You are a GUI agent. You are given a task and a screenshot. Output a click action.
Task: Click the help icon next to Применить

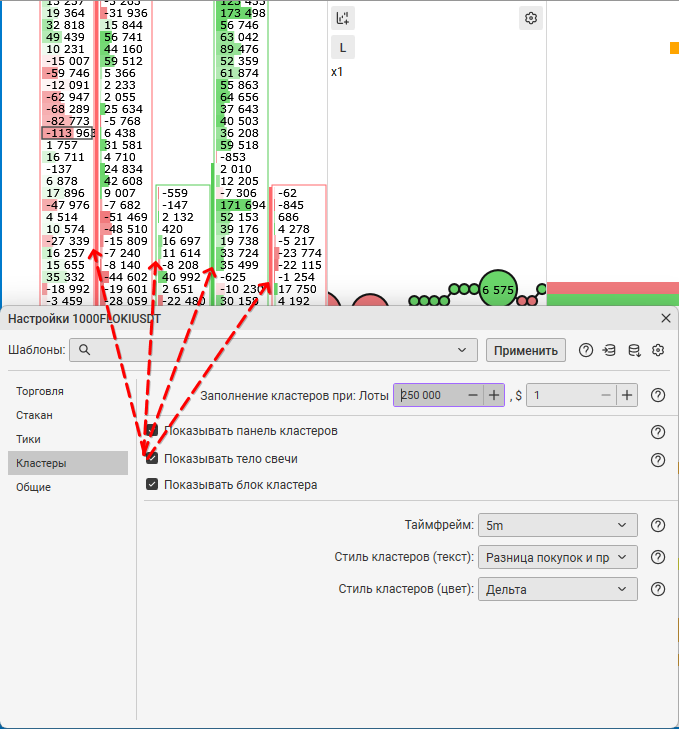[586, 350]
